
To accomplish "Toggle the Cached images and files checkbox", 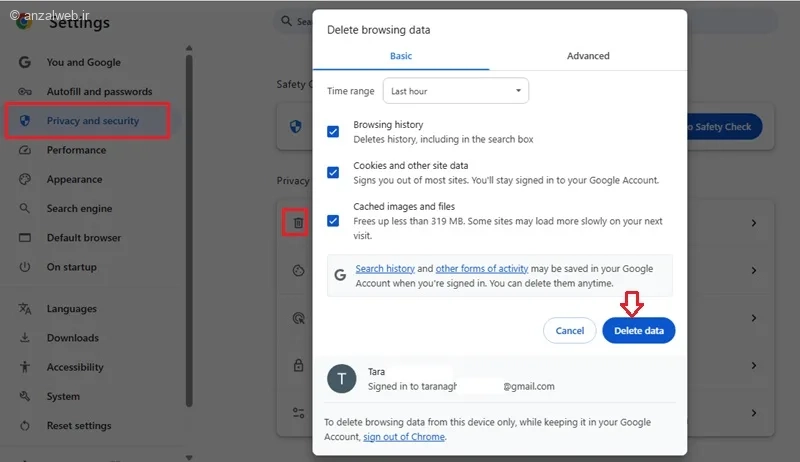I will 333,220.
